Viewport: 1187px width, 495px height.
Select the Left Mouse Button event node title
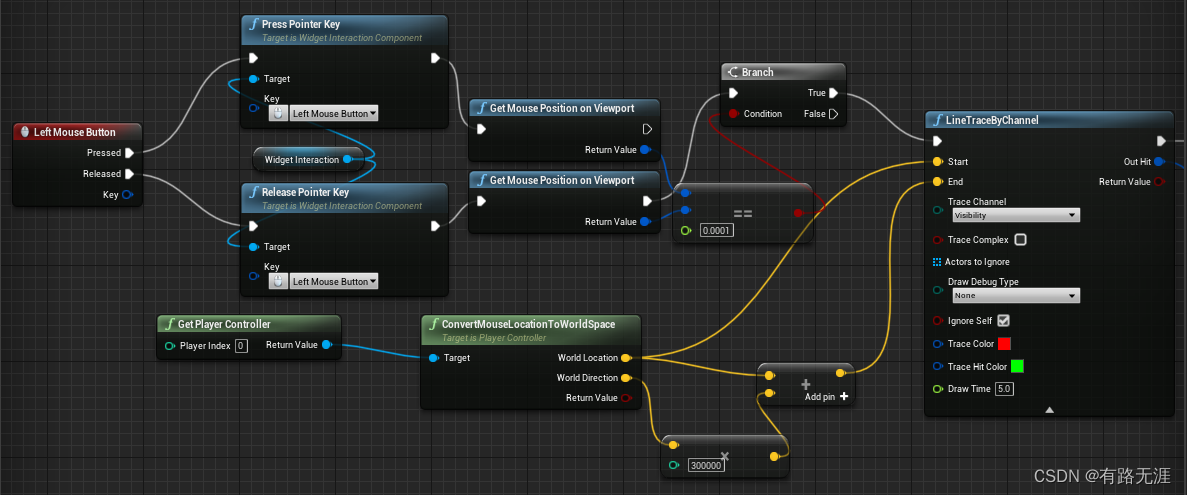[75, 132]
